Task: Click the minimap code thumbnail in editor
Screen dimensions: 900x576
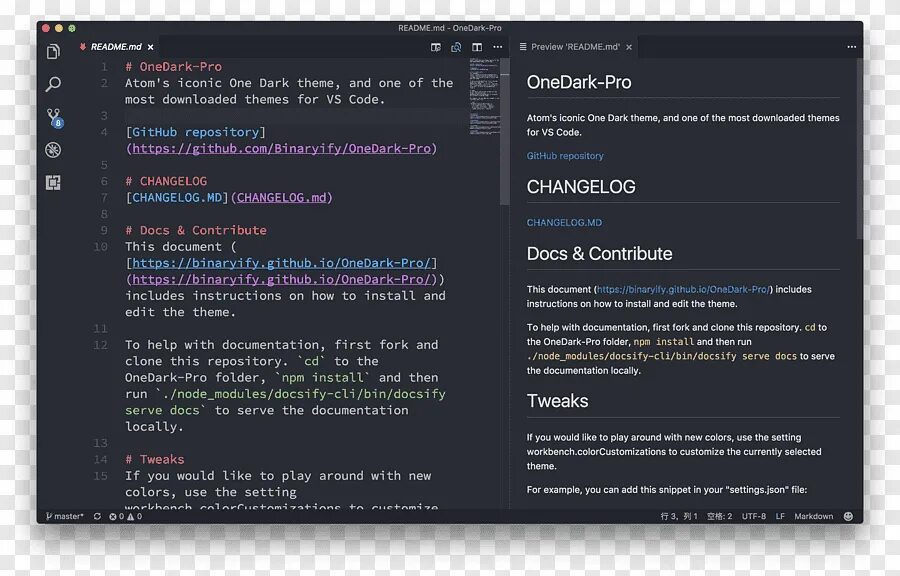Action: click(484, 96)
